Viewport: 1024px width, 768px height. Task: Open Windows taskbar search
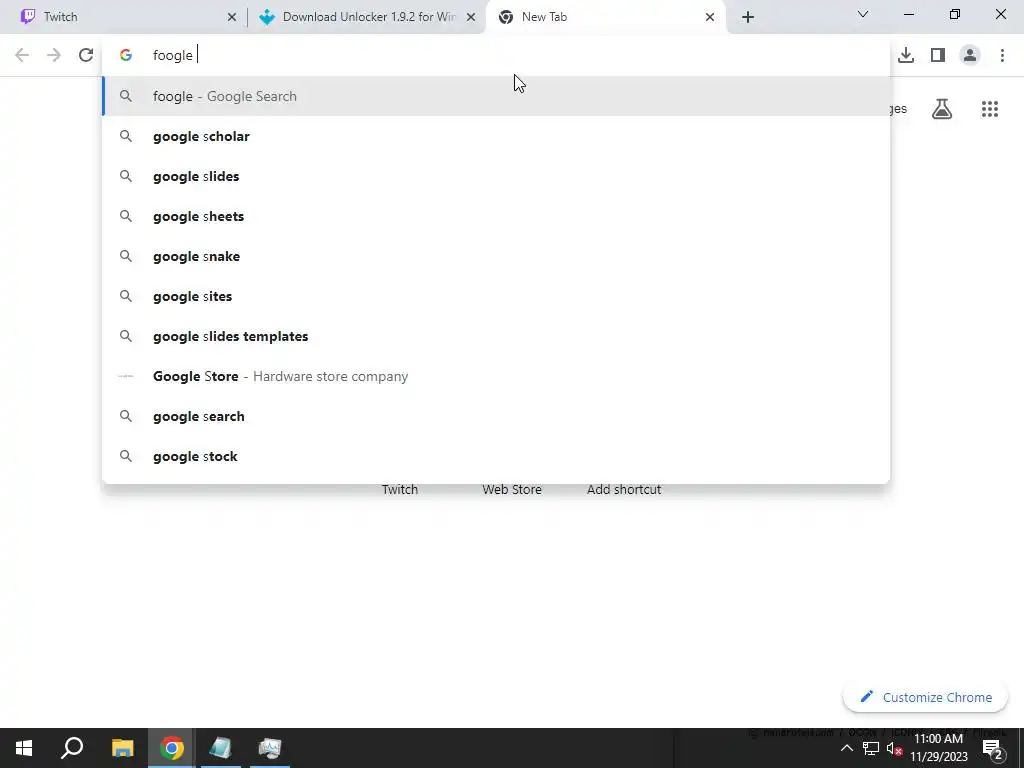(72, 748)
